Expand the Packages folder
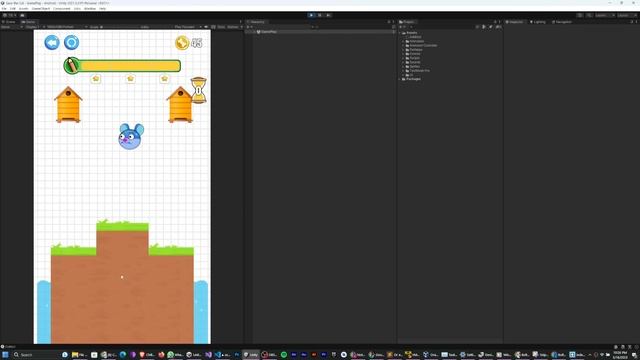Viewport: 640px width, 360px height. [400, 79]
